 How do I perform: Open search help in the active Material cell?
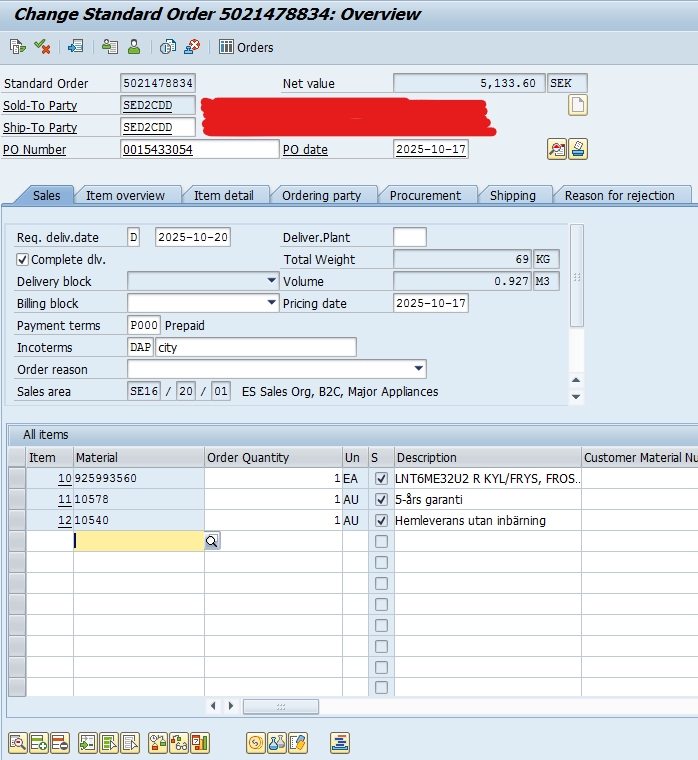(x=212, y=541)
